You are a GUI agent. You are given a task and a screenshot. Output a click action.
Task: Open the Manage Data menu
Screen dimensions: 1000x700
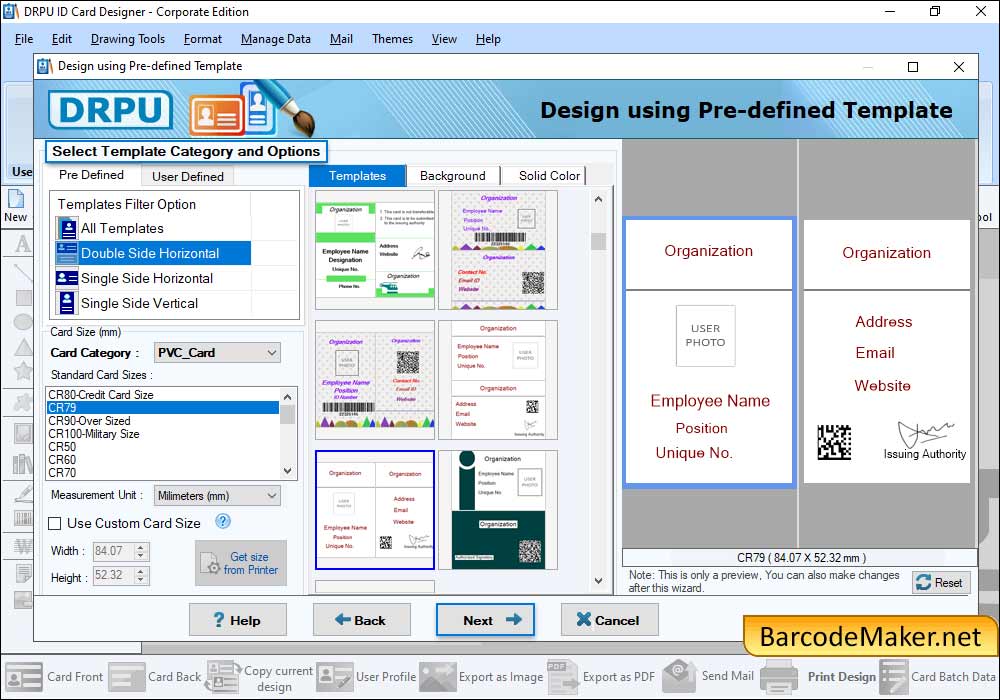tap(276, 39)
